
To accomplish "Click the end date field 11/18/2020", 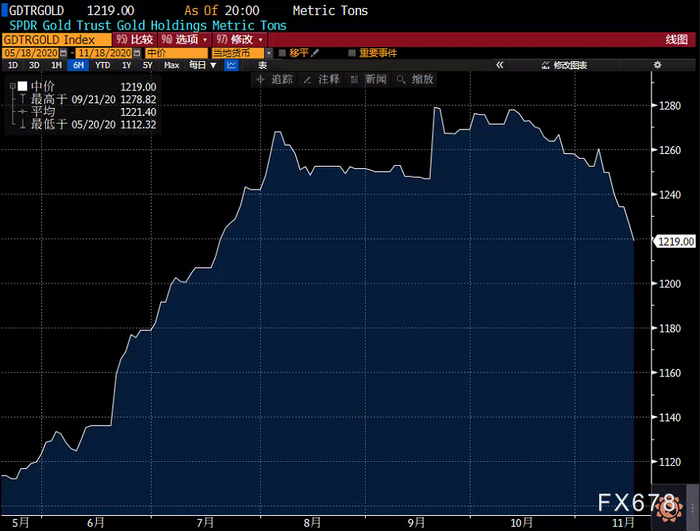I will 105,53.
